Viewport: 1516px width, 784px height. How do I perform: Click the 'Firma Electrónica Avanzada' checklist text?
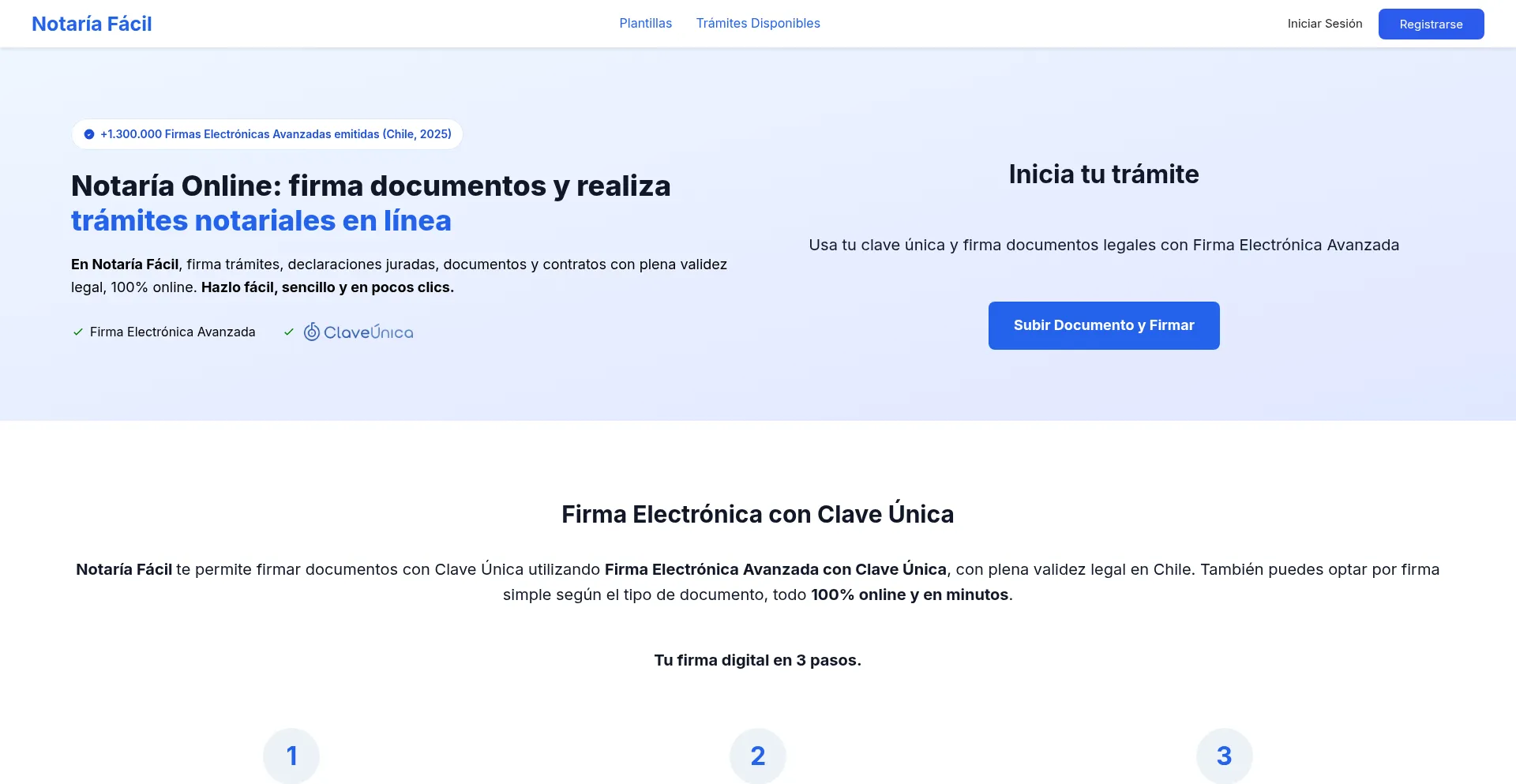pos(173,332)
